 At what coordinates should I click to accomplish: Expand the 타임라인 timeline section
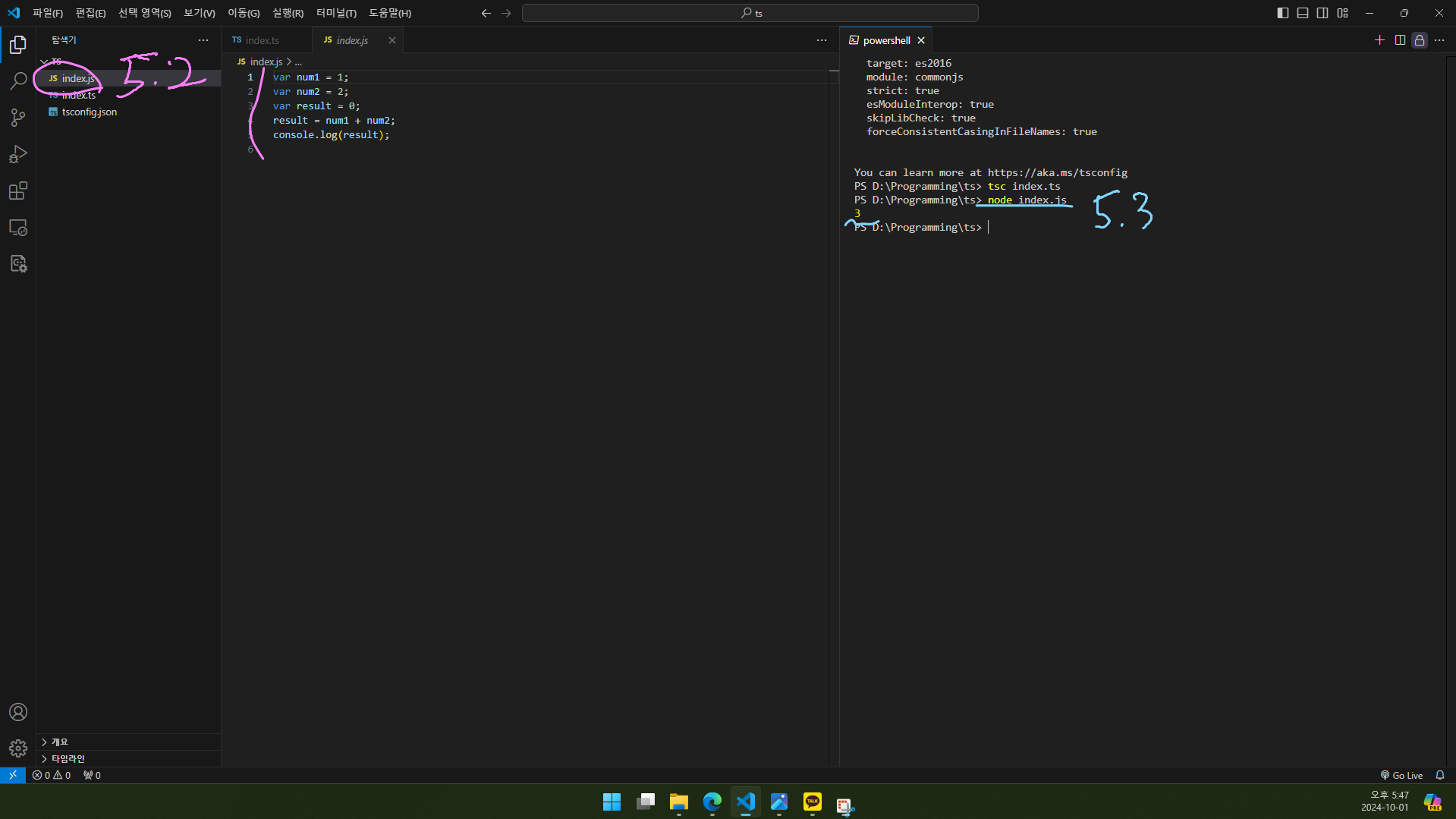click(x=129, y=758)
